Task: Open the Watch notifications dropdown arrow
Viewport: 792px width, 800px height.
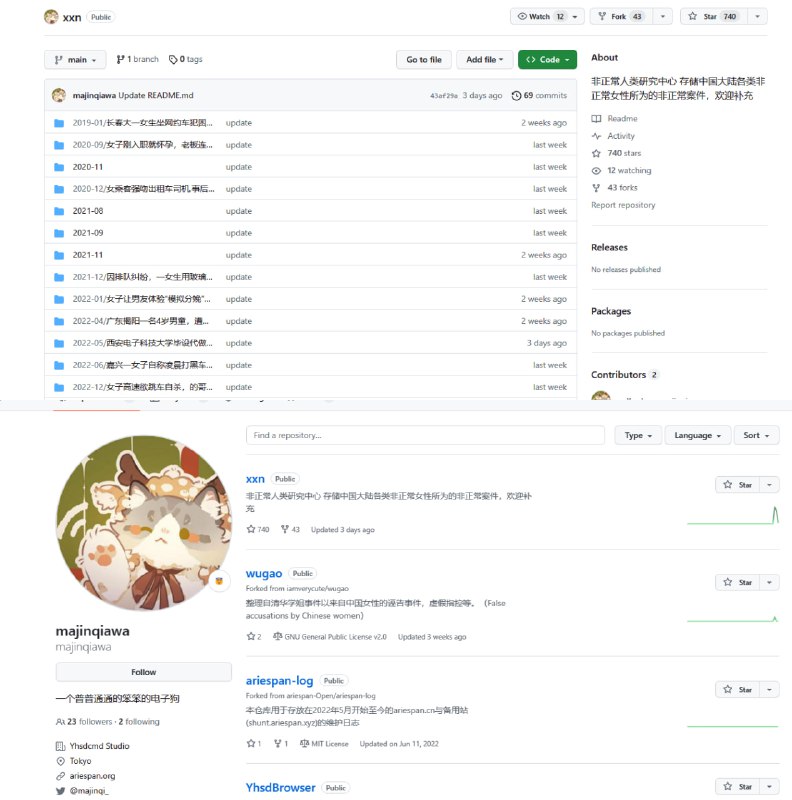Action: pos(575,16)
